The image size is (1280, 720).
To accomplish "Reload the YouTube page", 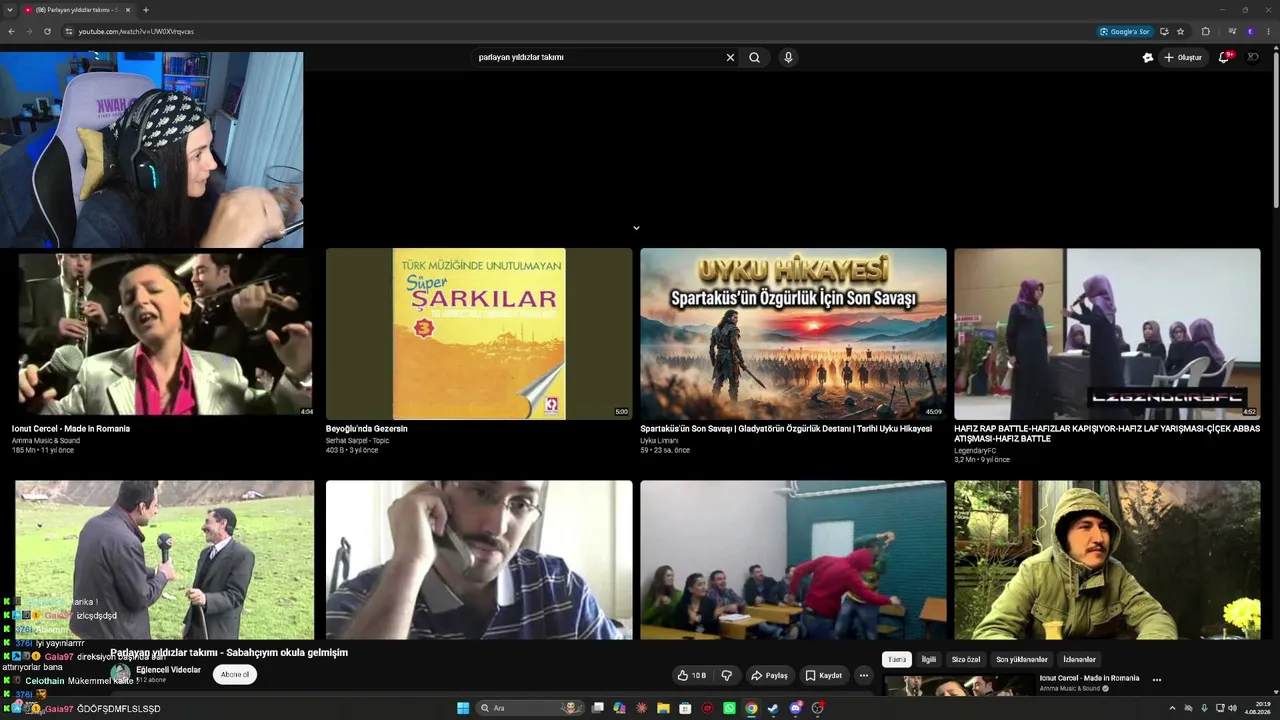I will pyautogui.click(x=47, y=31).
